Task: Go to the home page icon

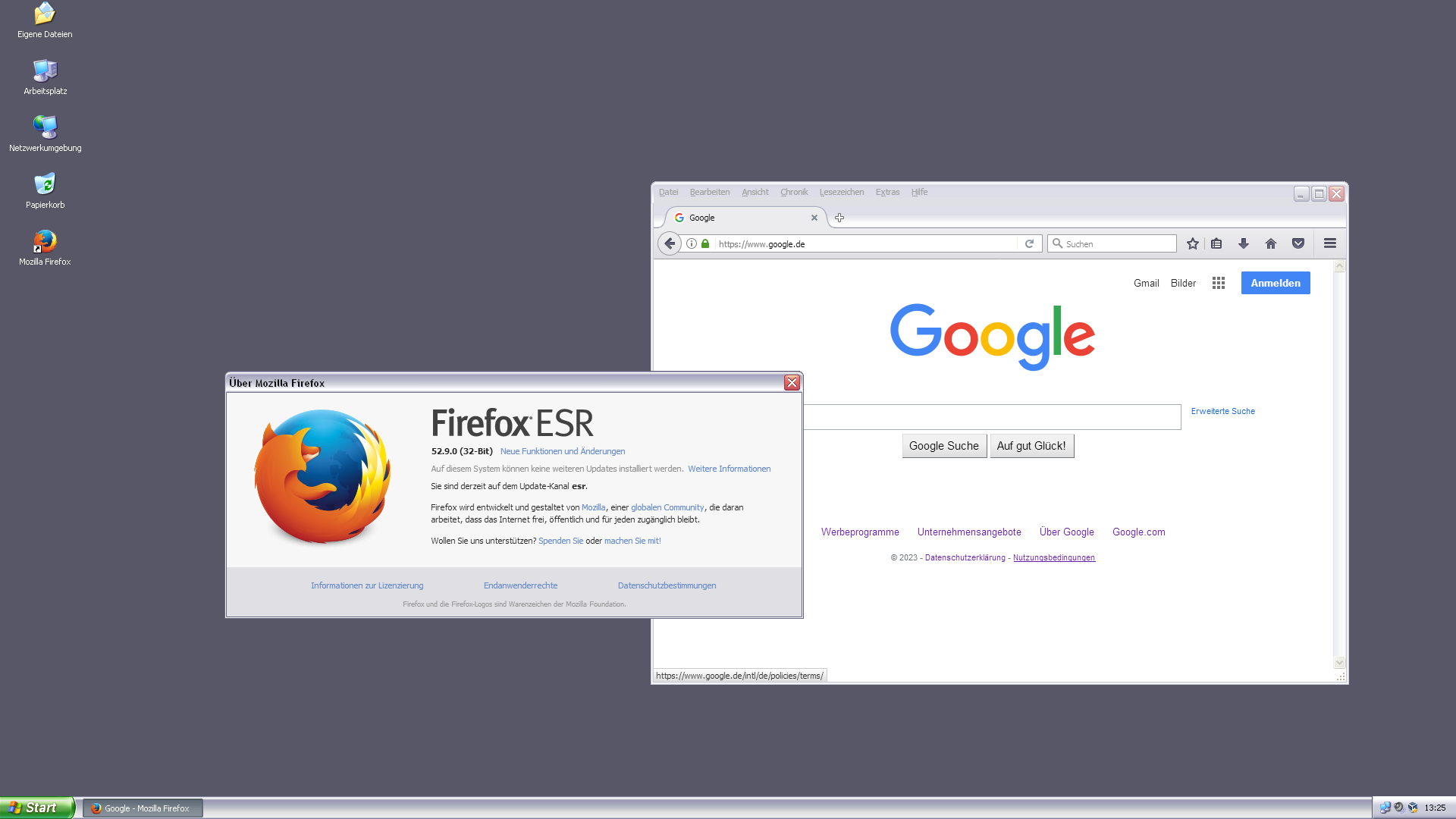Action: (x=1271, y=243)
